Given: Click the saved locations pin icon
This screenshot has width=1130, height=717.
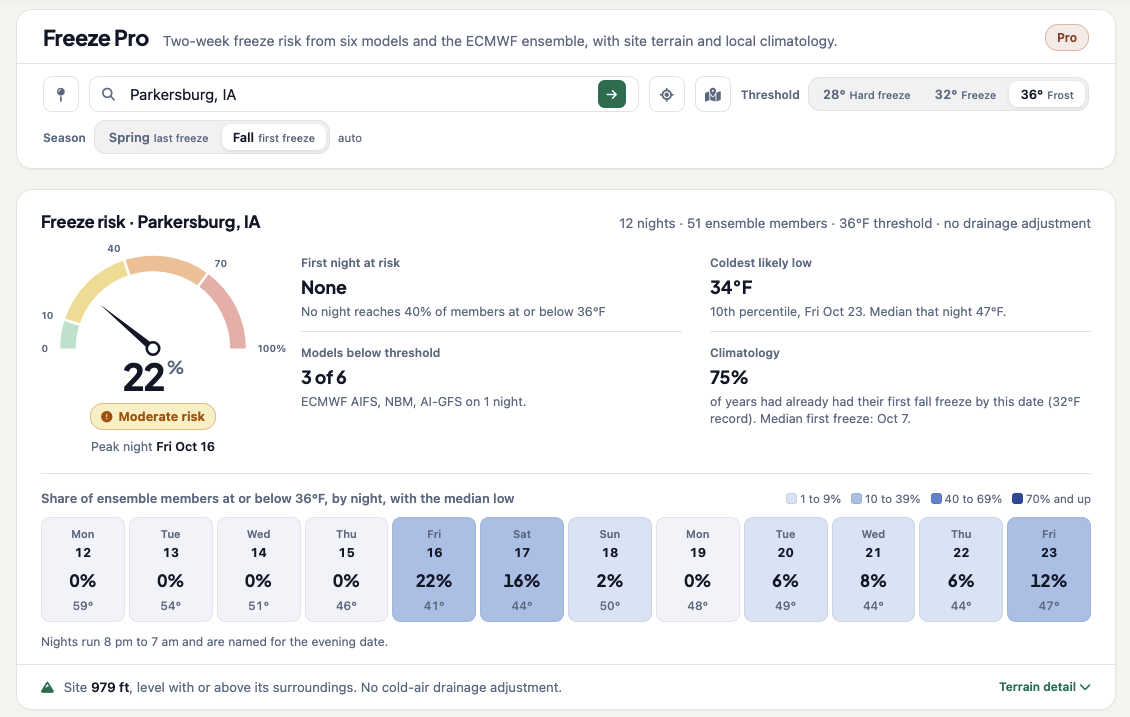Looking at the screenshot, I should (x=61, y=94).
